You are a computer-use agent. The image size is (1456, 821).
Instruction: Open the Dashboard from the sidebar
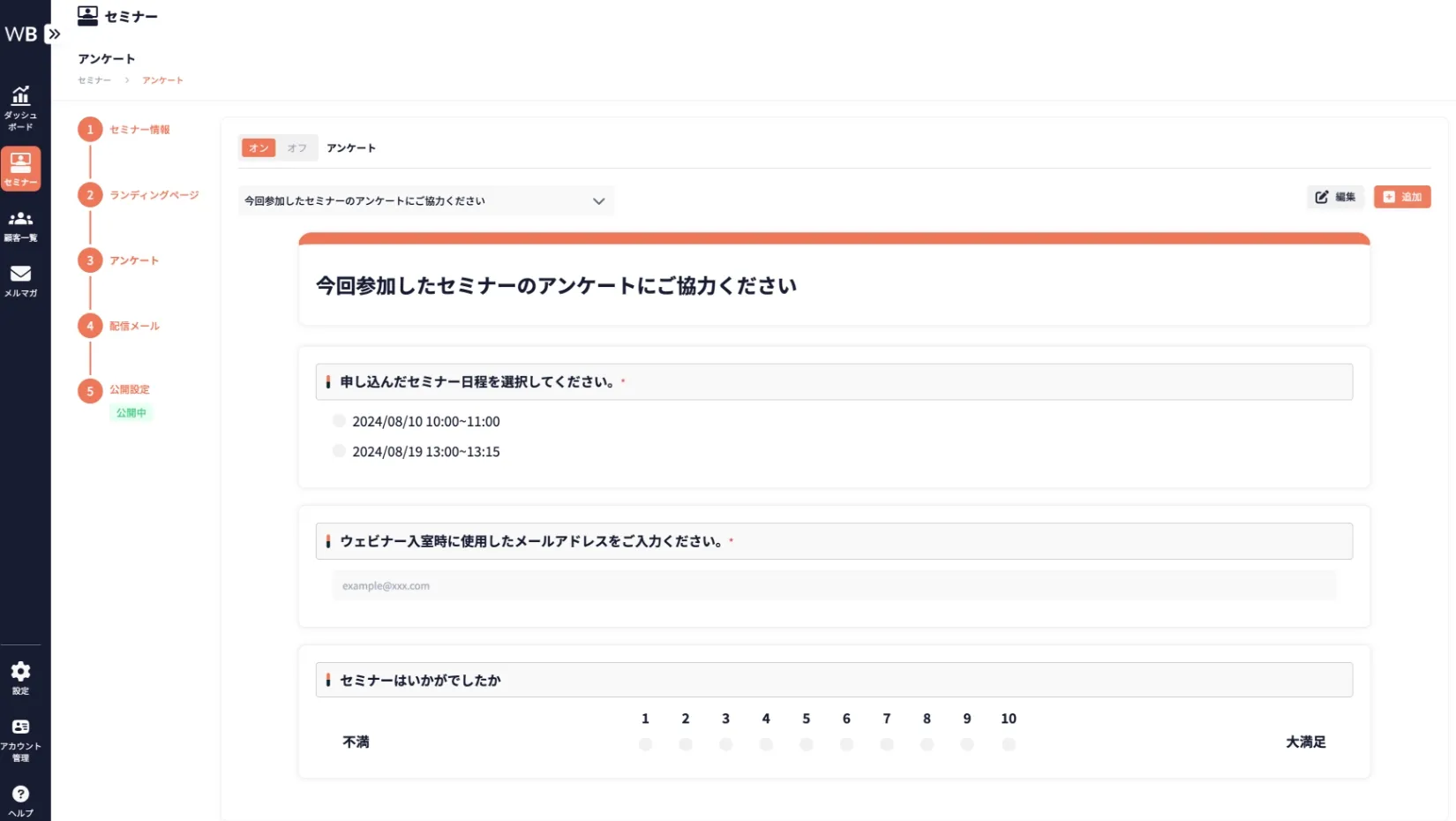coord(20,108)
